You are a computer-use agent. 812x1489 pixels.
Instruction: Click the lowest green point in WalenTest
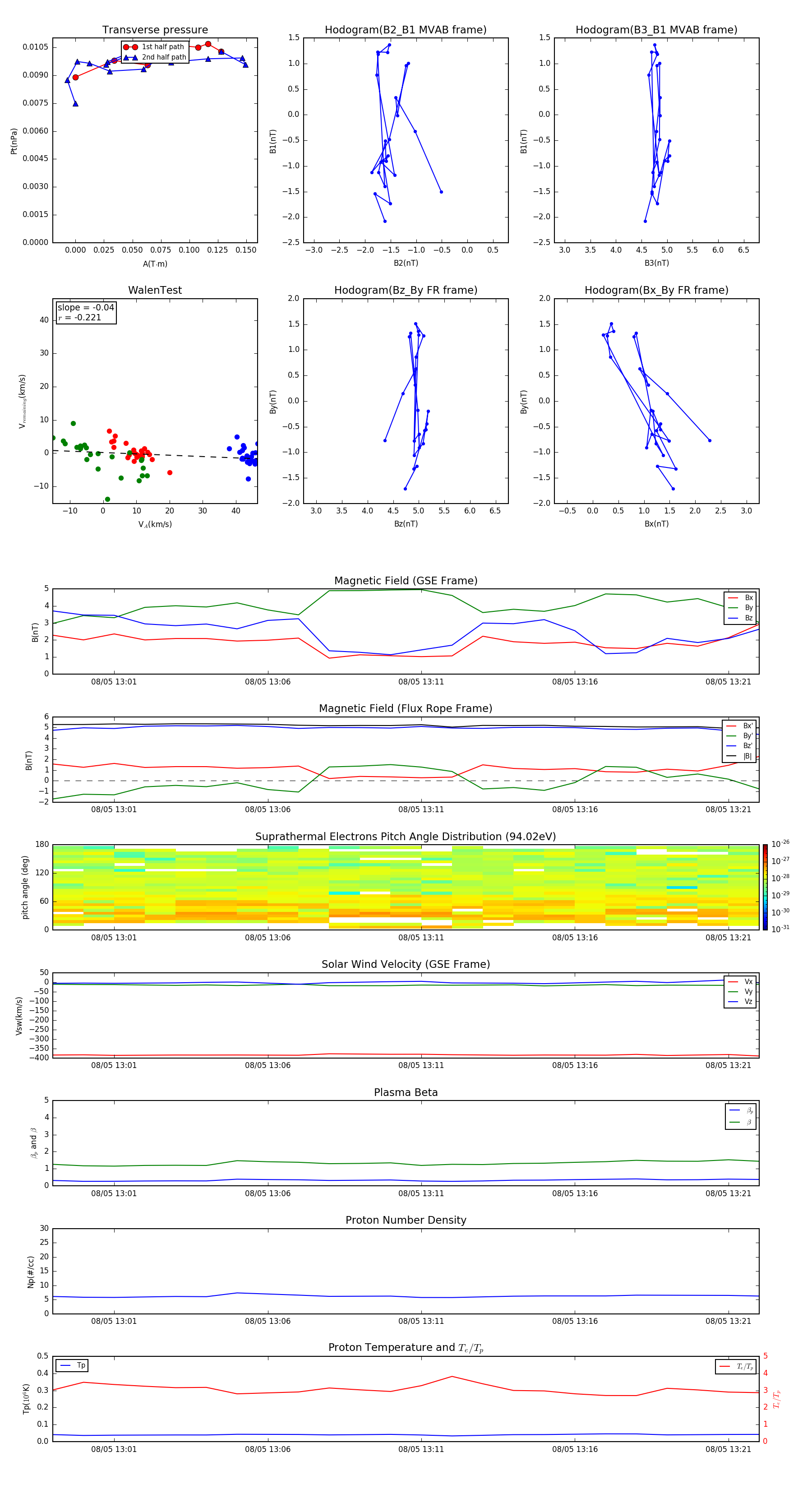pos(107,499)
